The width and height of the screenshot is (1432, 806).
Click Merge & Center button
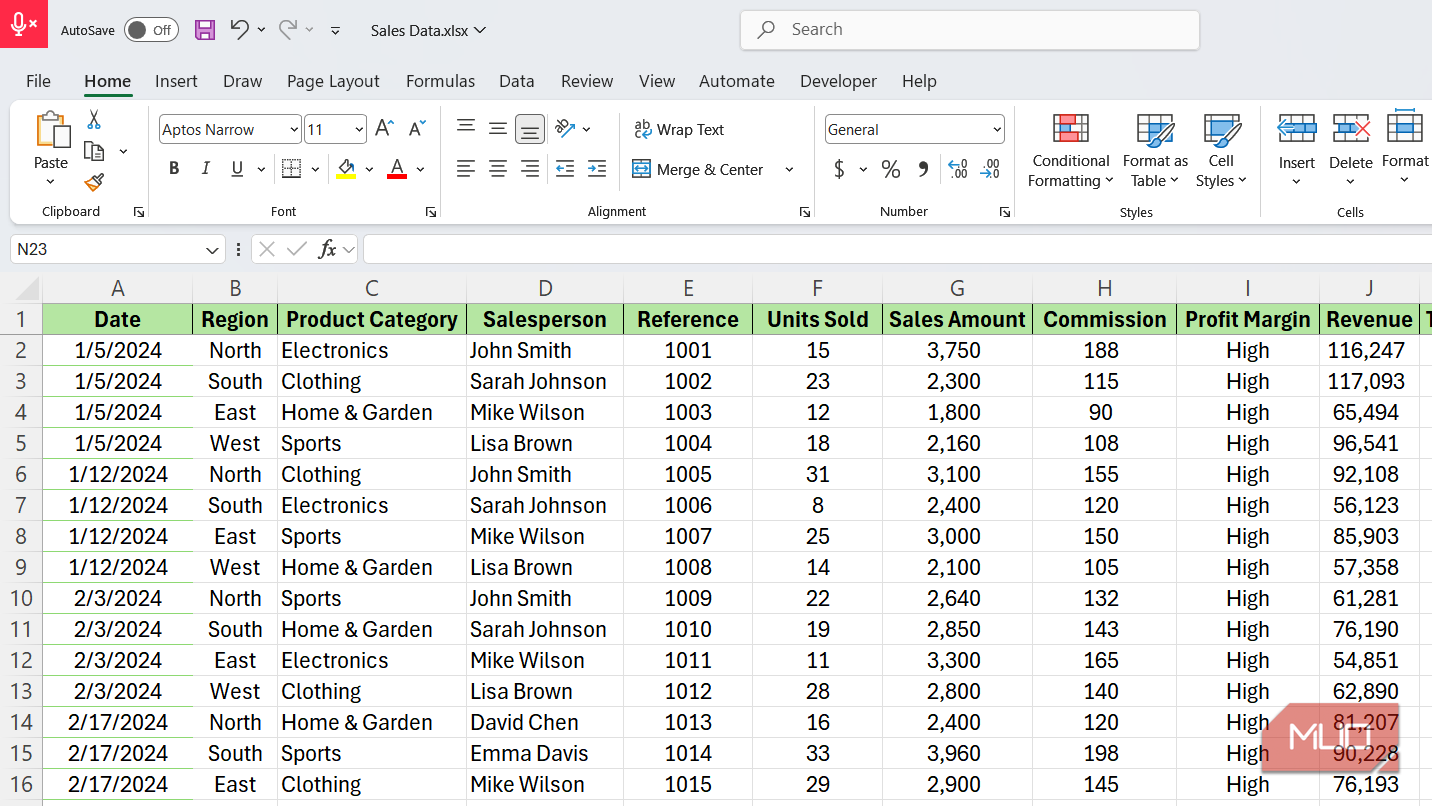point(698,169)
